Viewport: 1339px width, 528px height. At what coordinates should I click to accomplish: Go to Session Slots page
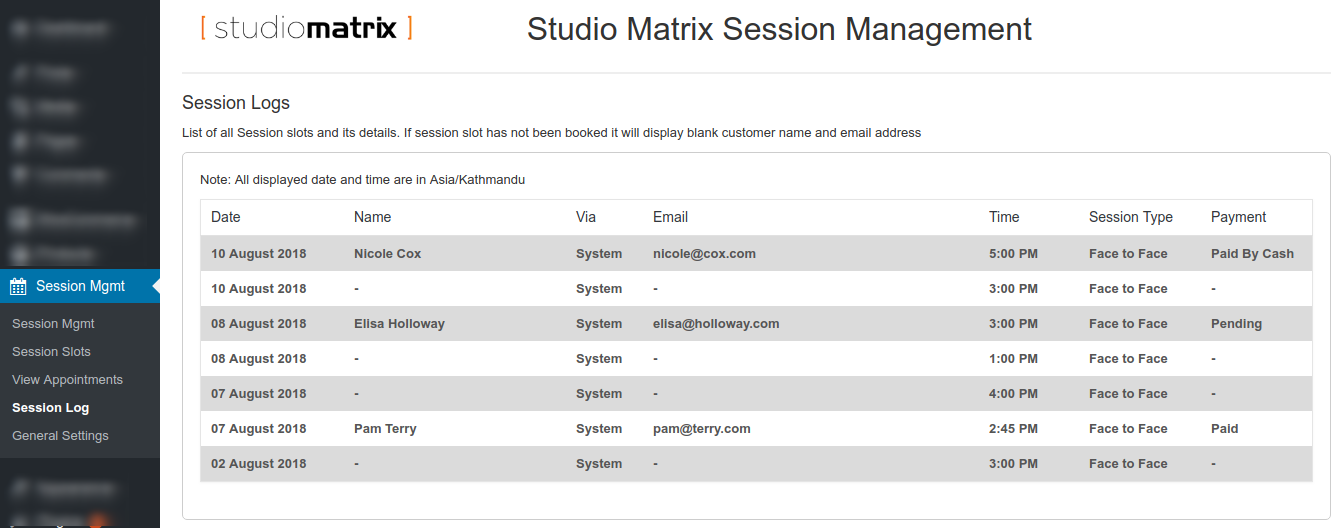pos(51,352)
